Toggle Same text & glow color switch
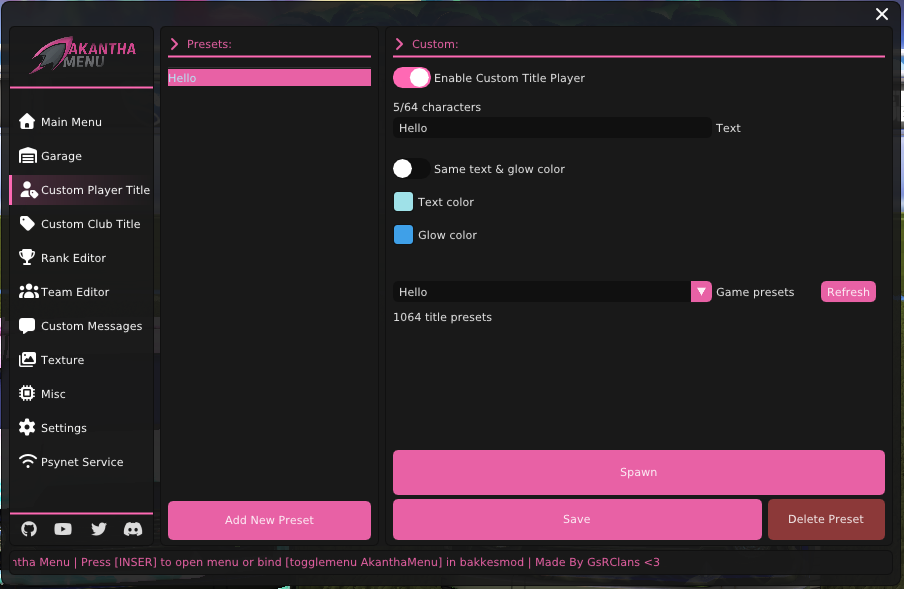The height and width of the screenshot is (589, 904). point(411,169)
